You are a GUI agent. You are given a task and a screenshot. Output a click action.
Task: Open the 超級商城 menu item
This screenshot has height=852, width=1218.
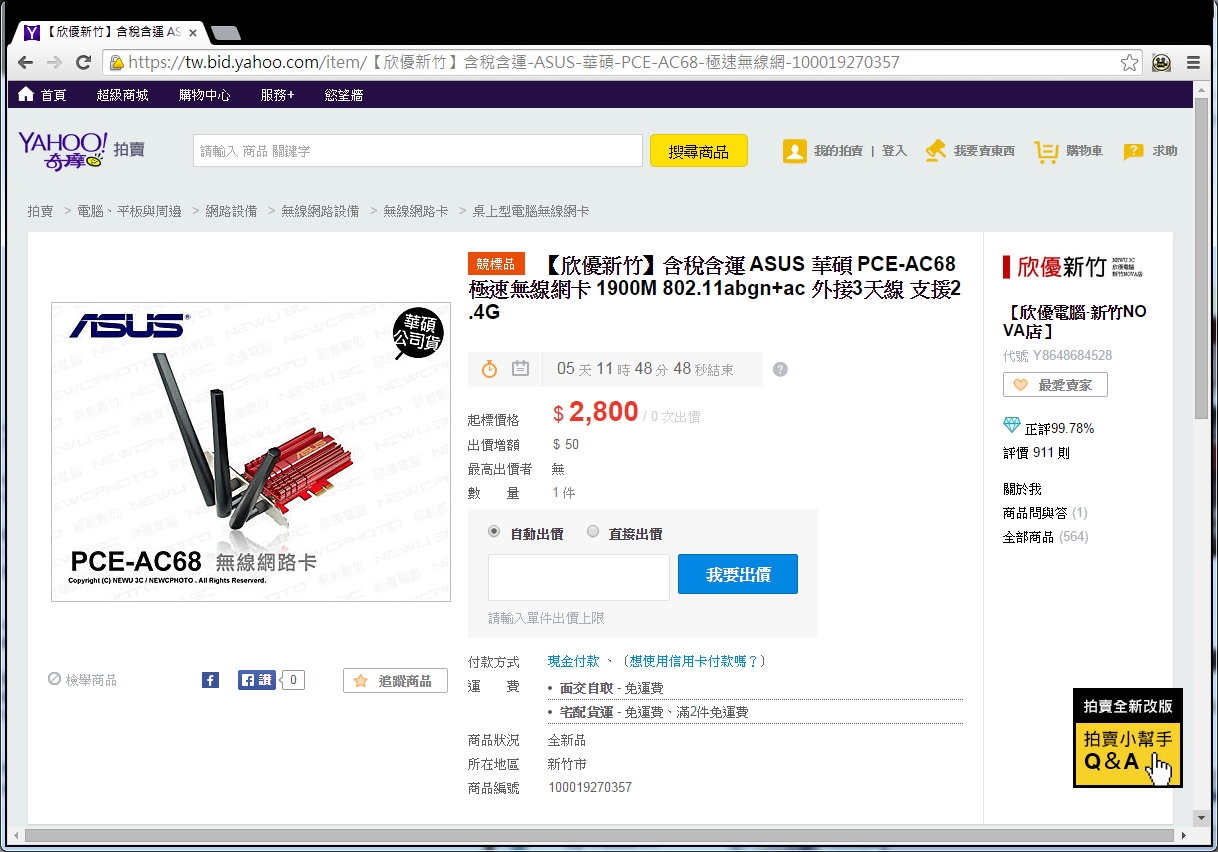tap(122, 95)
